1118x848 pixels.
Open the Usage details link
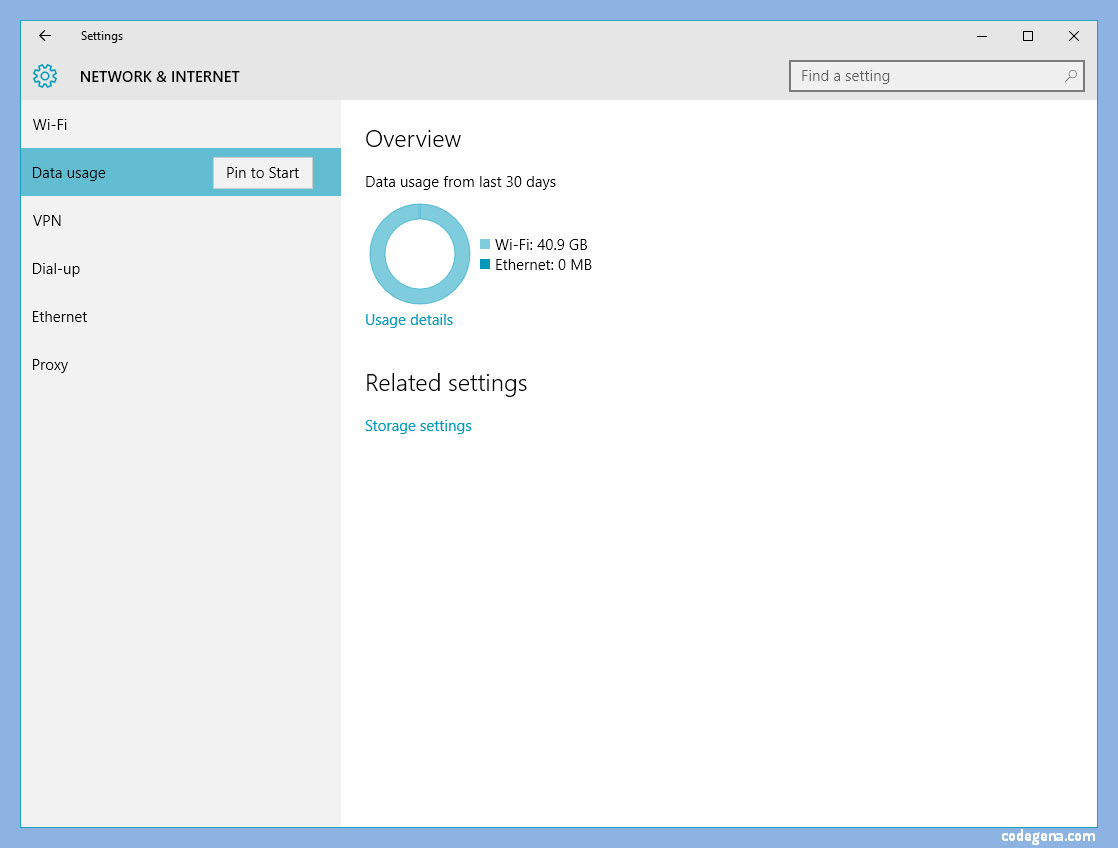(x=409, y=319)
